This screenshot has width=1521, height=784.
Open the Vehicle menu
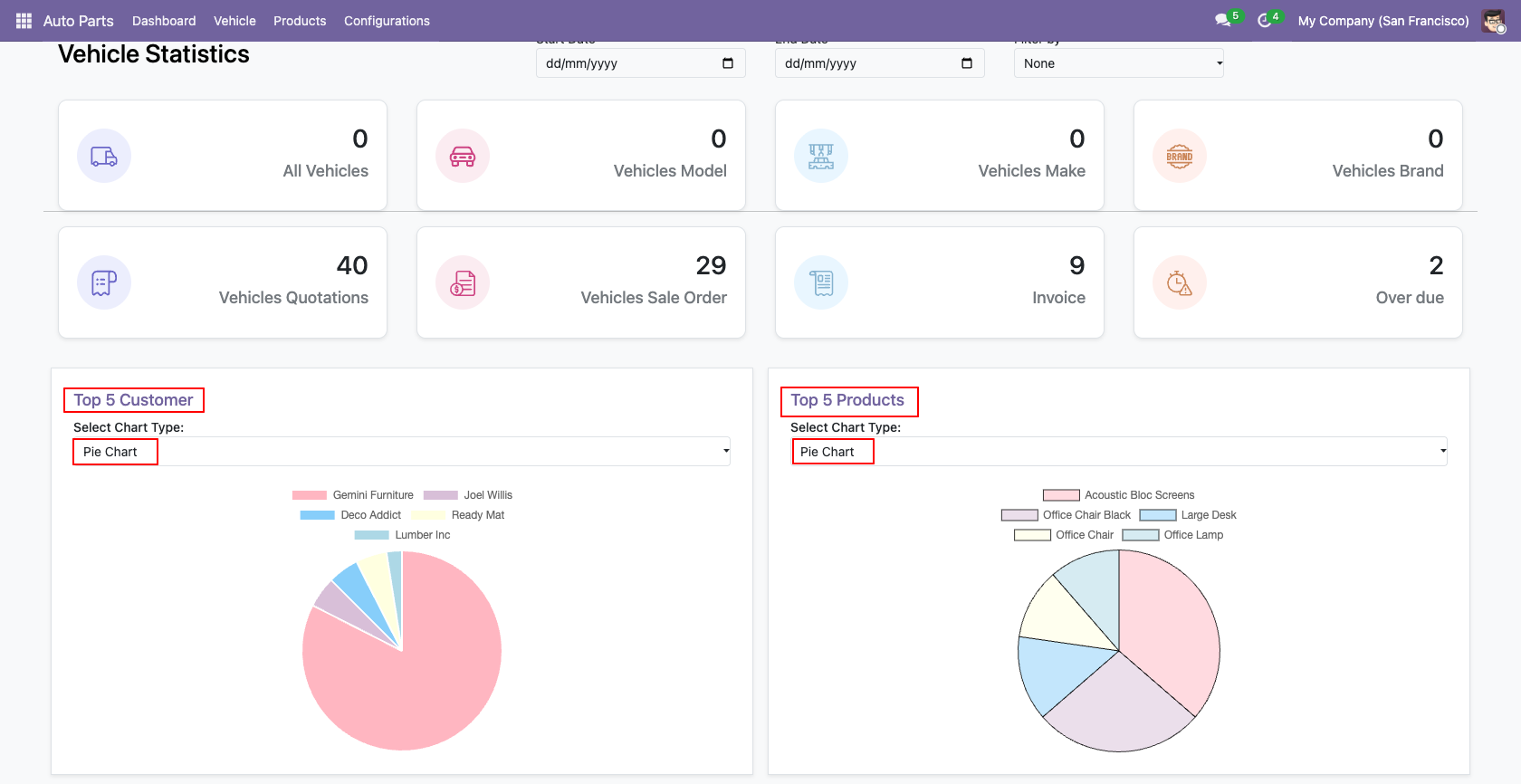coord(234,21)
